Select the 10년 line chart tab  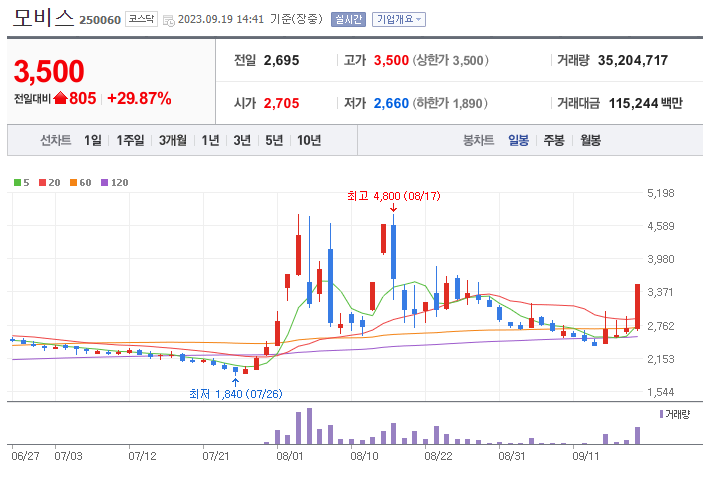pyautogui.click(x=309, y=140)
